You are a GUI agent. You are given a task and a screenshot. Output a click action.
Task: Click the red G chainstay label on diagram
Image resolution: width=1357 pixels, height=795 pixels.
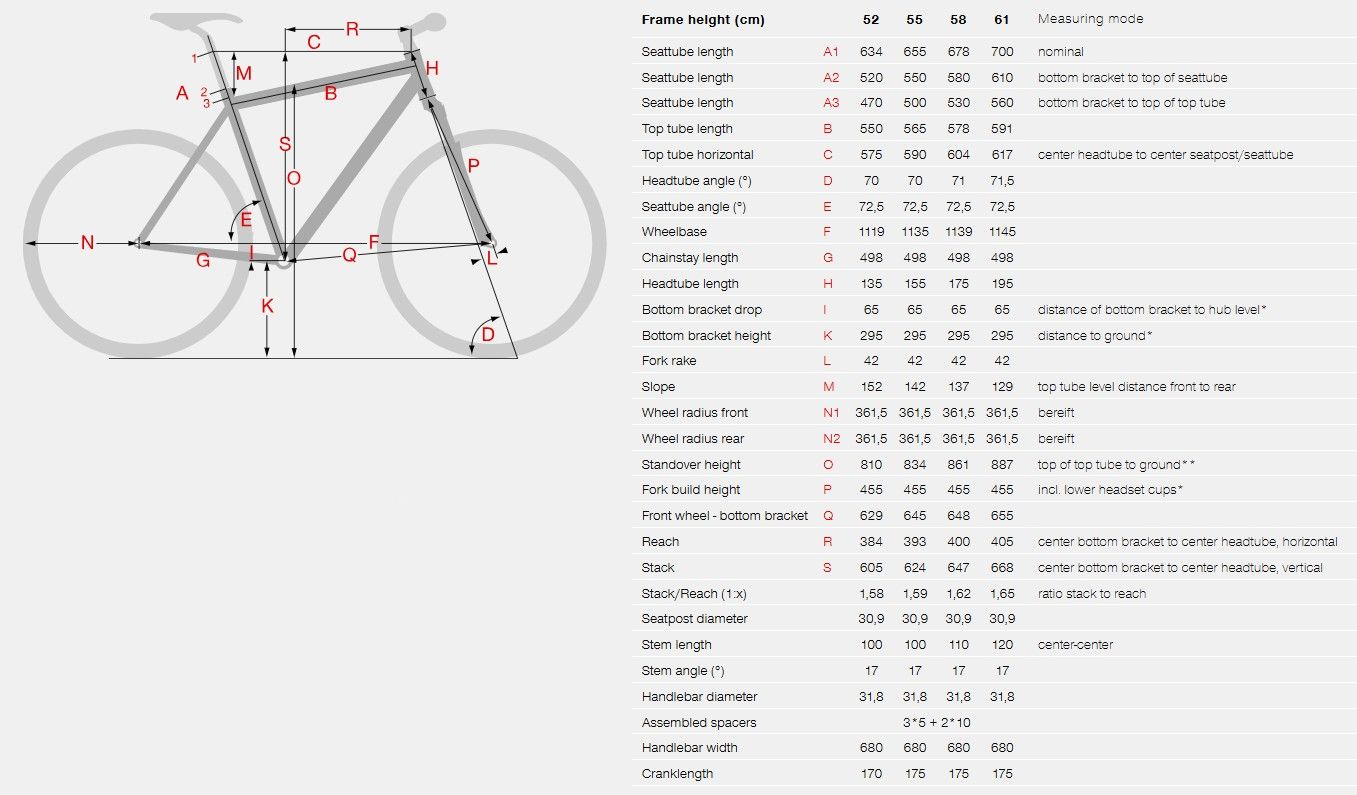tap(203, 260)
